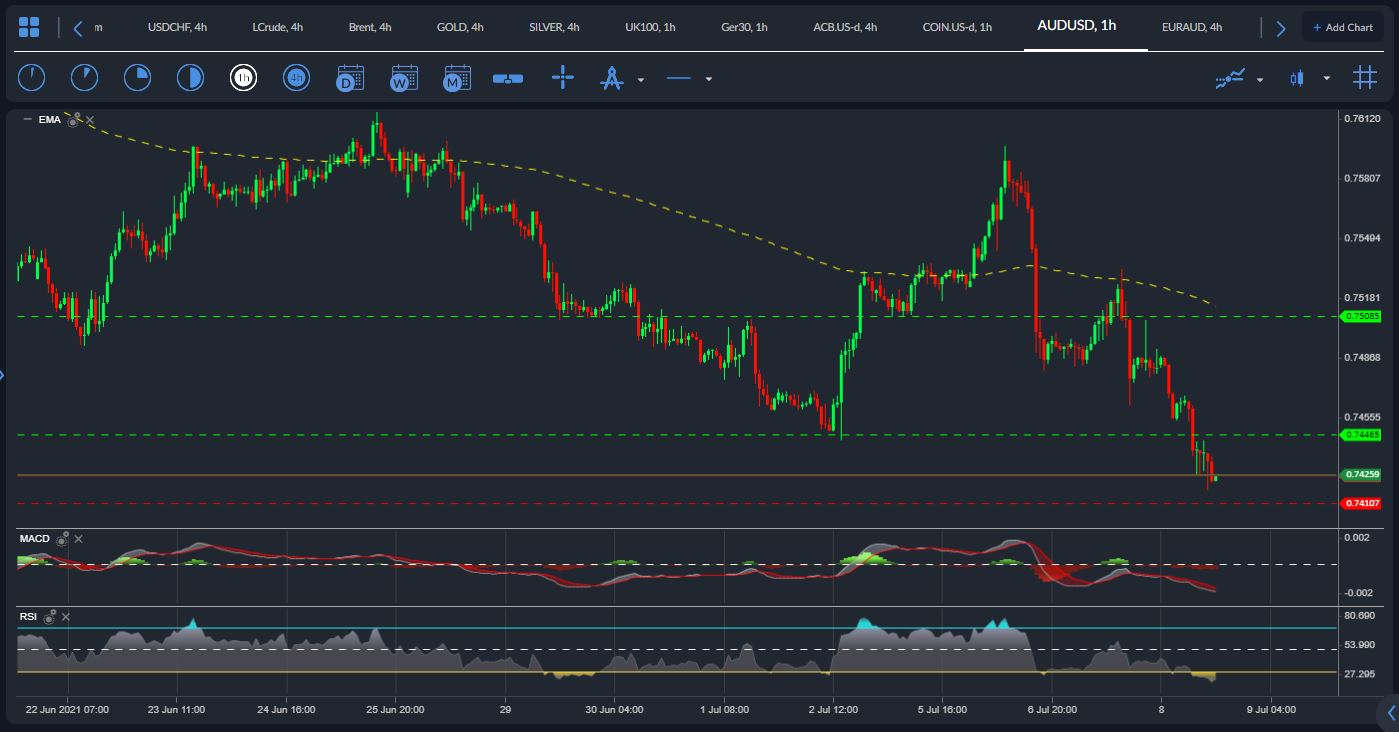Select the horizontal line tool
Viewport: 1399px width, 732px height.
click(x=679, y=78)
